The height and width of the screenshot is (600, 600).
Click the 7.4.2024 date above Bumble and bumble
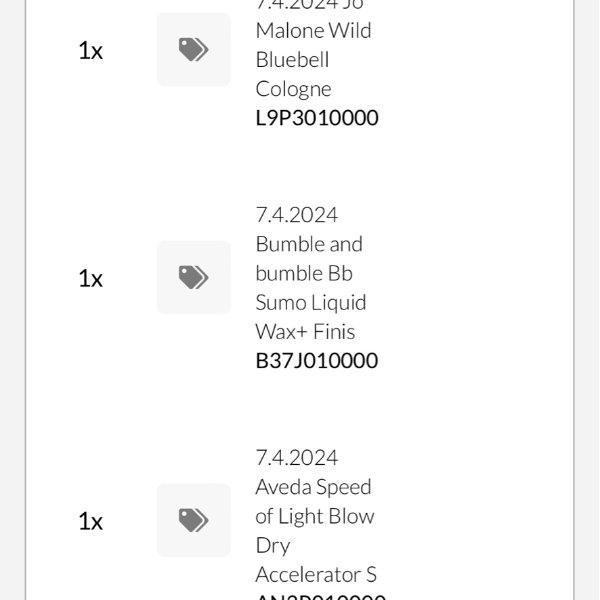point(297,215)
